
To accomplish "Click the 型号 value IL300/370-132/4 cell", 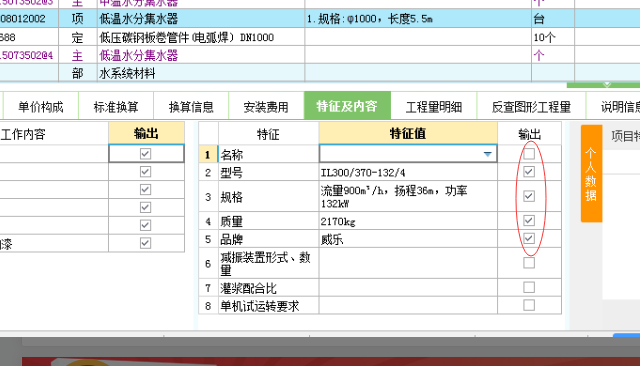I will pyautogui.click(x=408, y=172).
